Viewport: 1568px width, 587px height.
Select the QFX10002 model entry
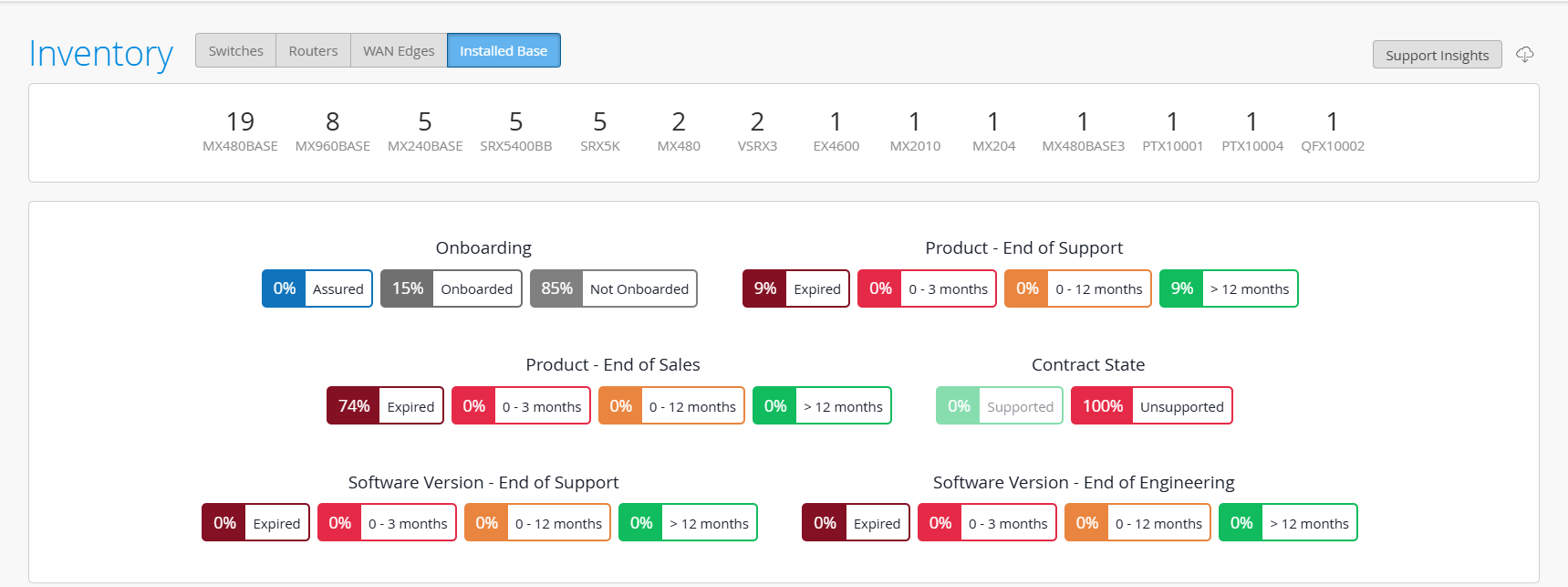tap(1332, 131)
